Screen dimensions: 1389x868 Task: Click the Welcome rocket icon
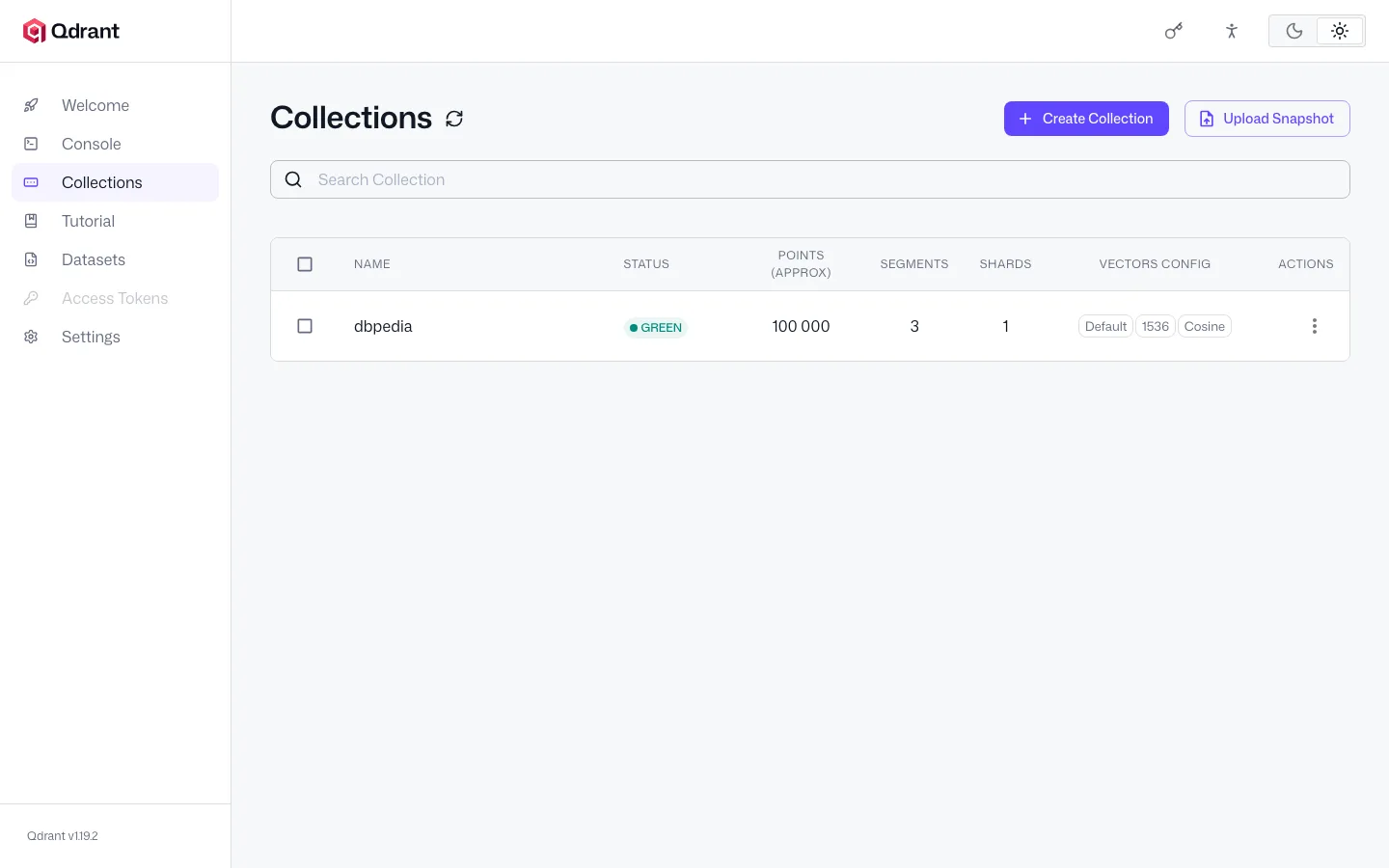(31, 105)
